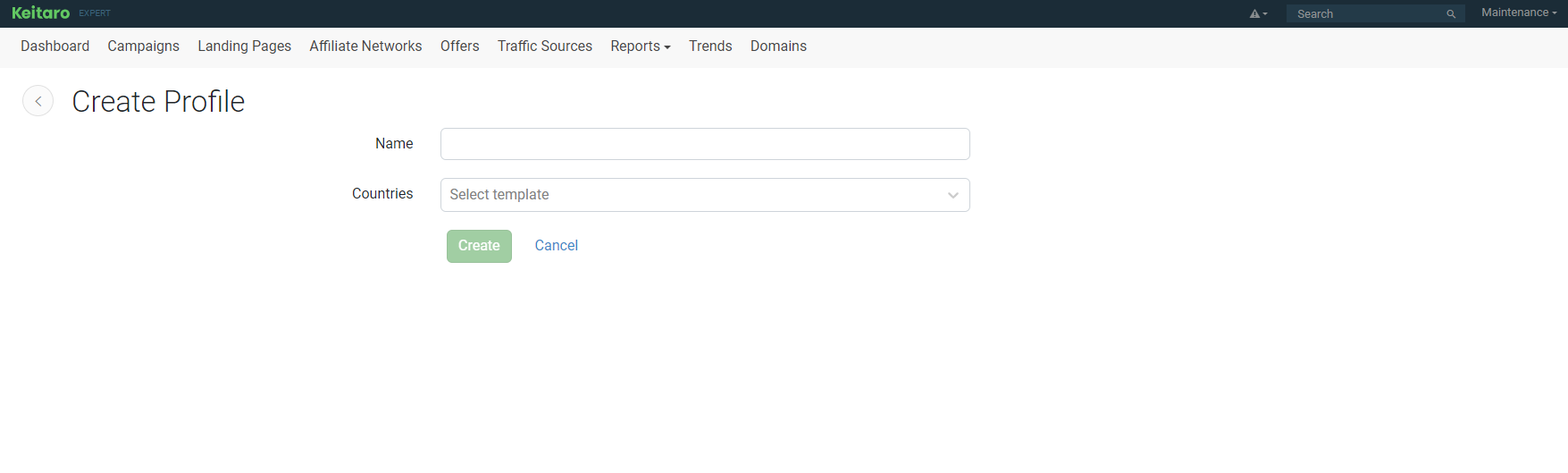
Task: Click the Cancel link
Action: click(x=556, y=246)
